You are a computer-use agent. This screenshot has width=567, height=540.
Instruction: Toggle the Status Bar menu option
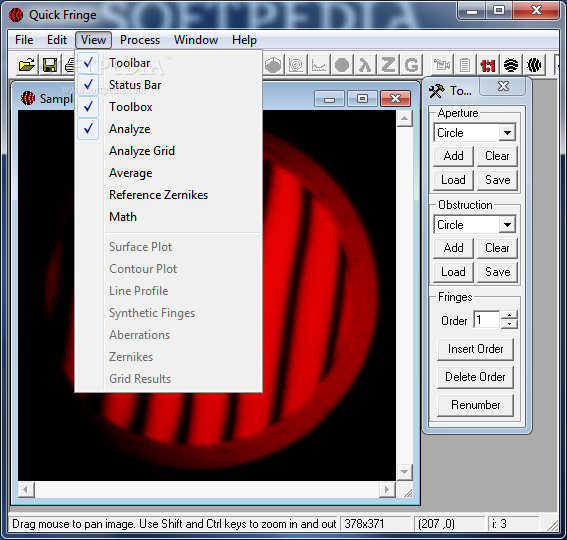tap(169, 85)
